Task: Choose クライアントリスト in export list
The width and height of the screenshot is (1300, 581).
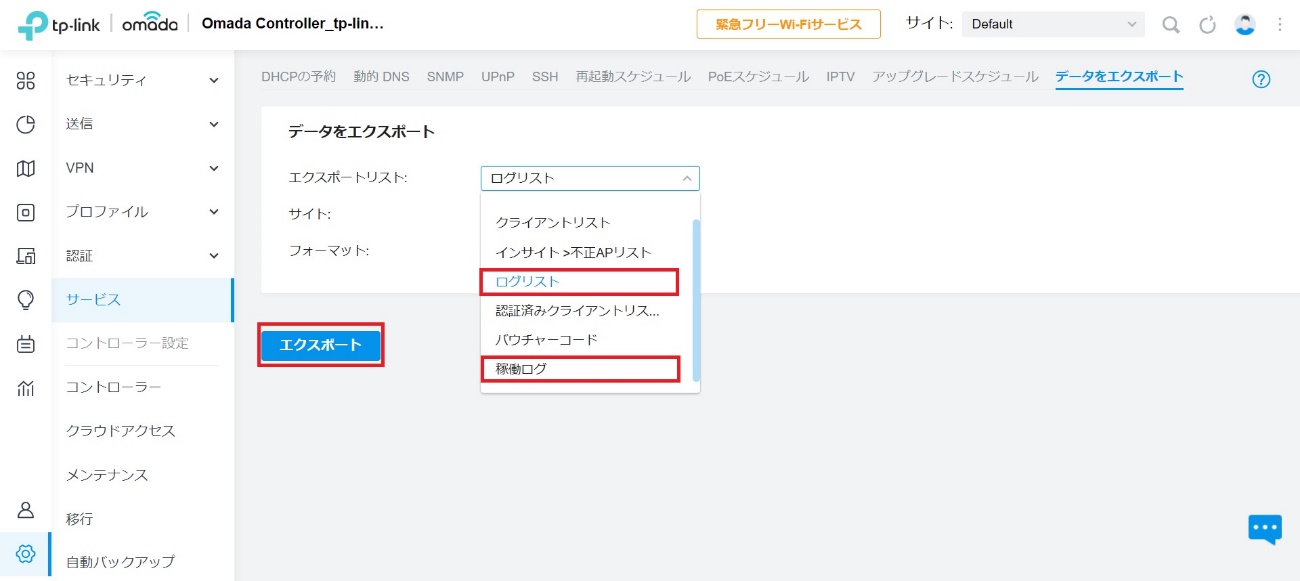Action: 553,222
